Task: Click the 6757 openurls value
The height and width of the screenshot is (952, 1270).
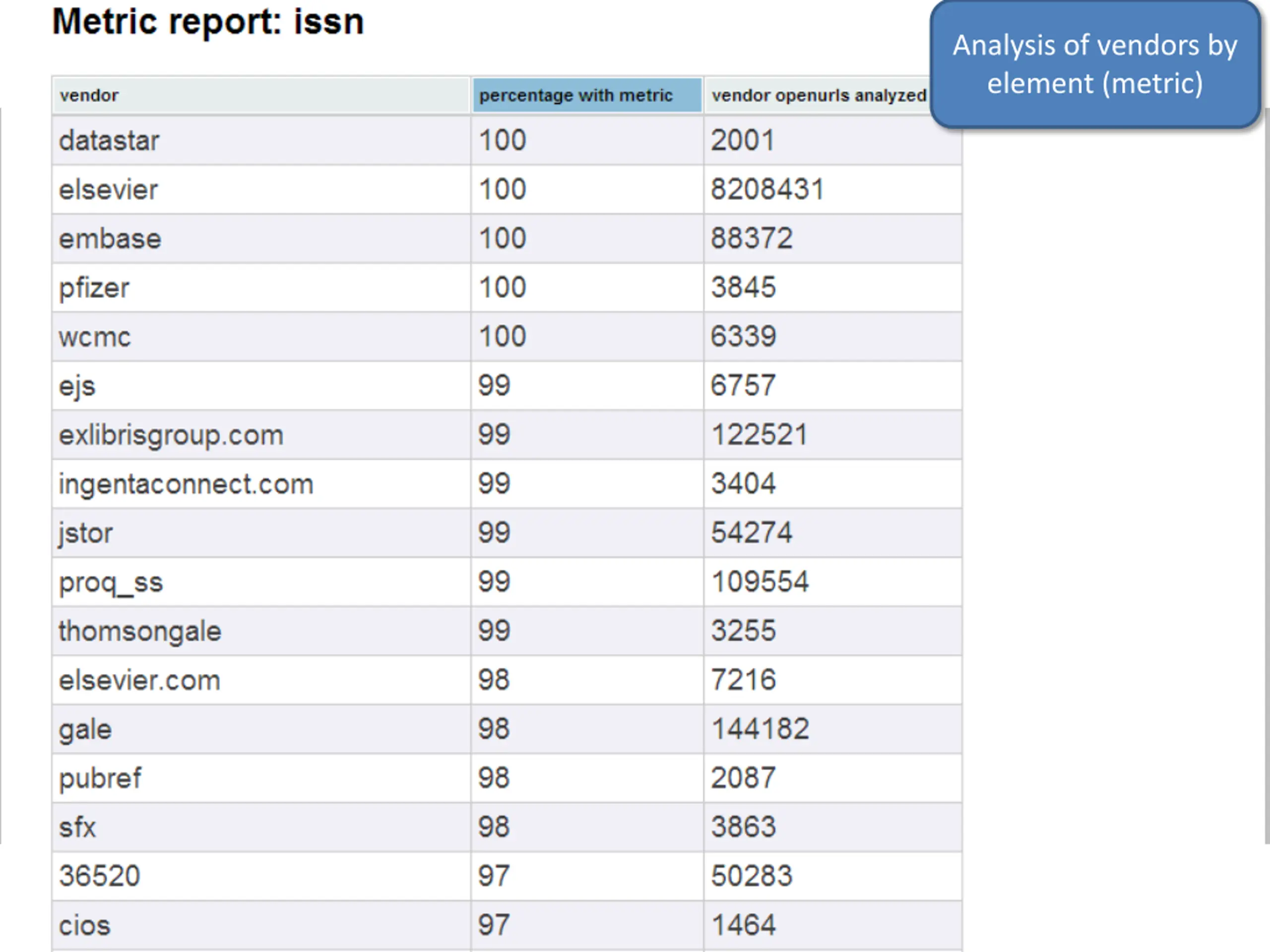Action: click(x=744, y=386)
